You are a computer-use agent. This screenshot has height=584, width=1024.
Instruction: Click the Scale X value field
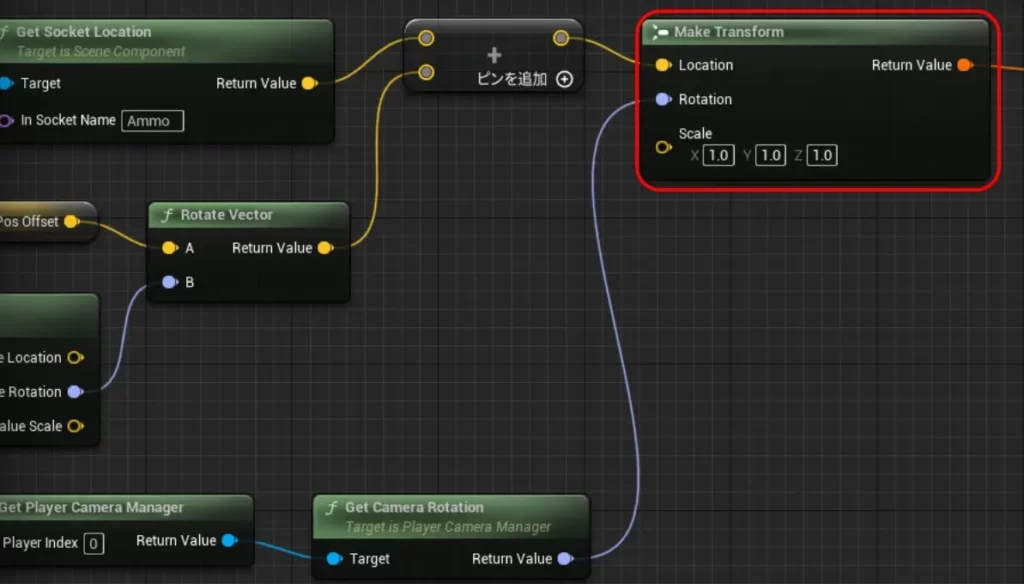(x=718, y=155)
